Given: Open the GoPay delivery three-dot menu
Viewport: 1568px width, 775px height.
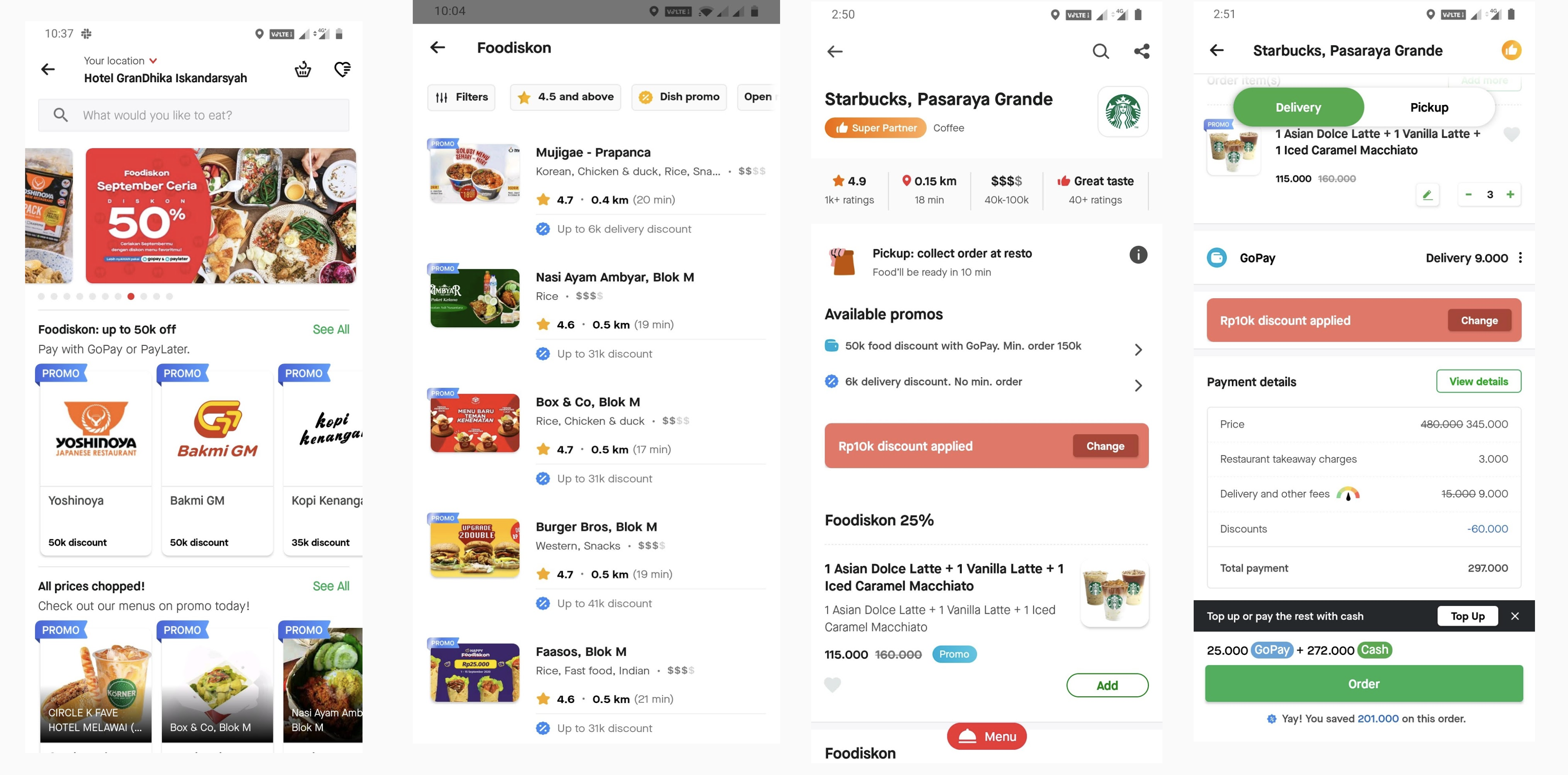Looking at the screenshot, I should pyautogui.click(x=1520, y=258).
